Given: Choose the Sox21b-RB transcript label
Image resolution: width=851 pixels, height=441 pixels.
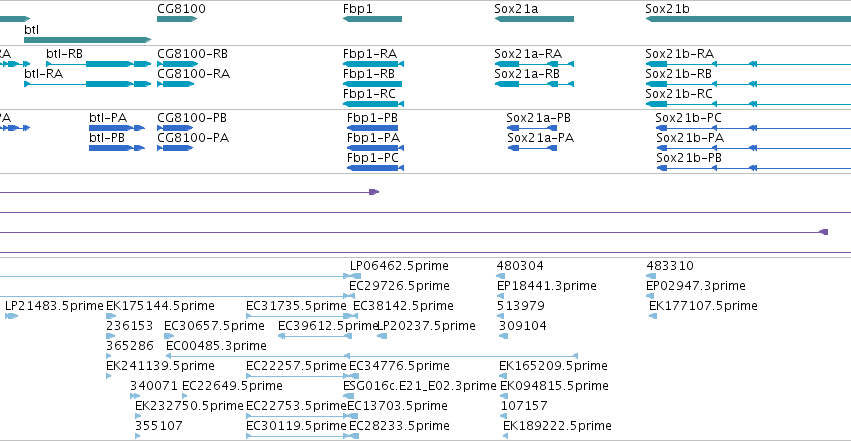Looking at the screenshot, I should click(x=678, y=74).
